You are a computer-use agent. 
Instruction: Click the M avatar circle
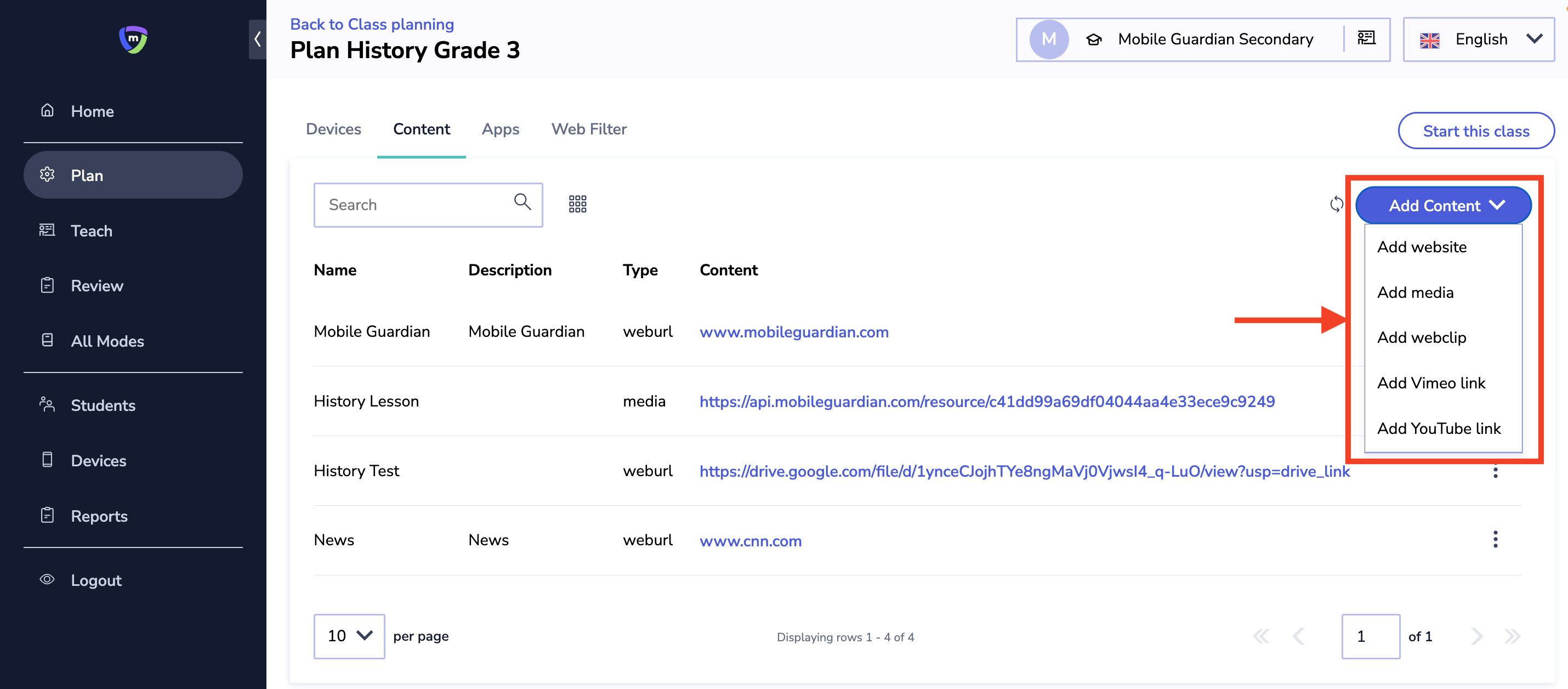tap(1048, 39)
